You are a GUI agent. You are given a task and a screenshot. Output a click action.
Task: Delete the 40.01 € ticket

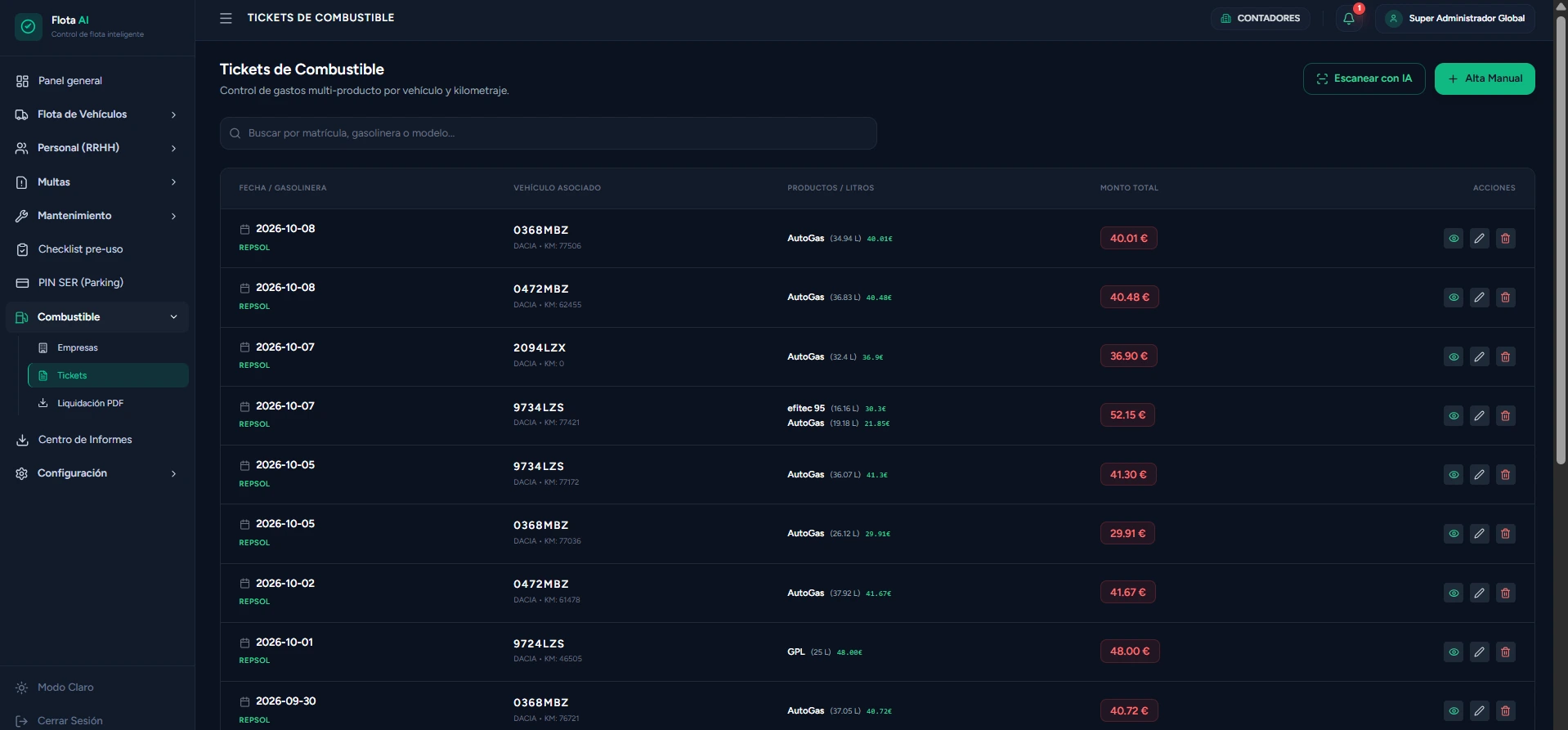coord(1505,239)
